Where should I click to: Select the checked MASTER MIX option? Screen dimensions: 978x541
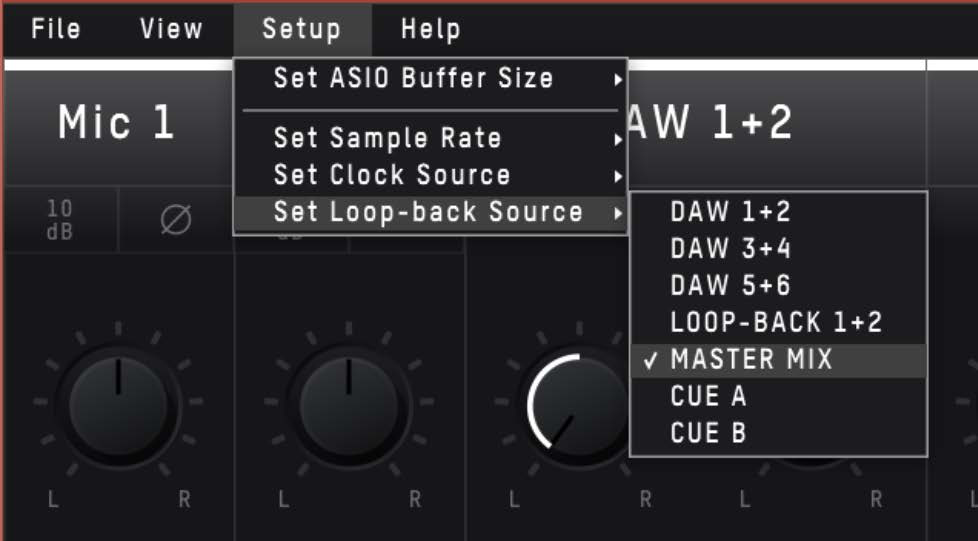(778, 359)
